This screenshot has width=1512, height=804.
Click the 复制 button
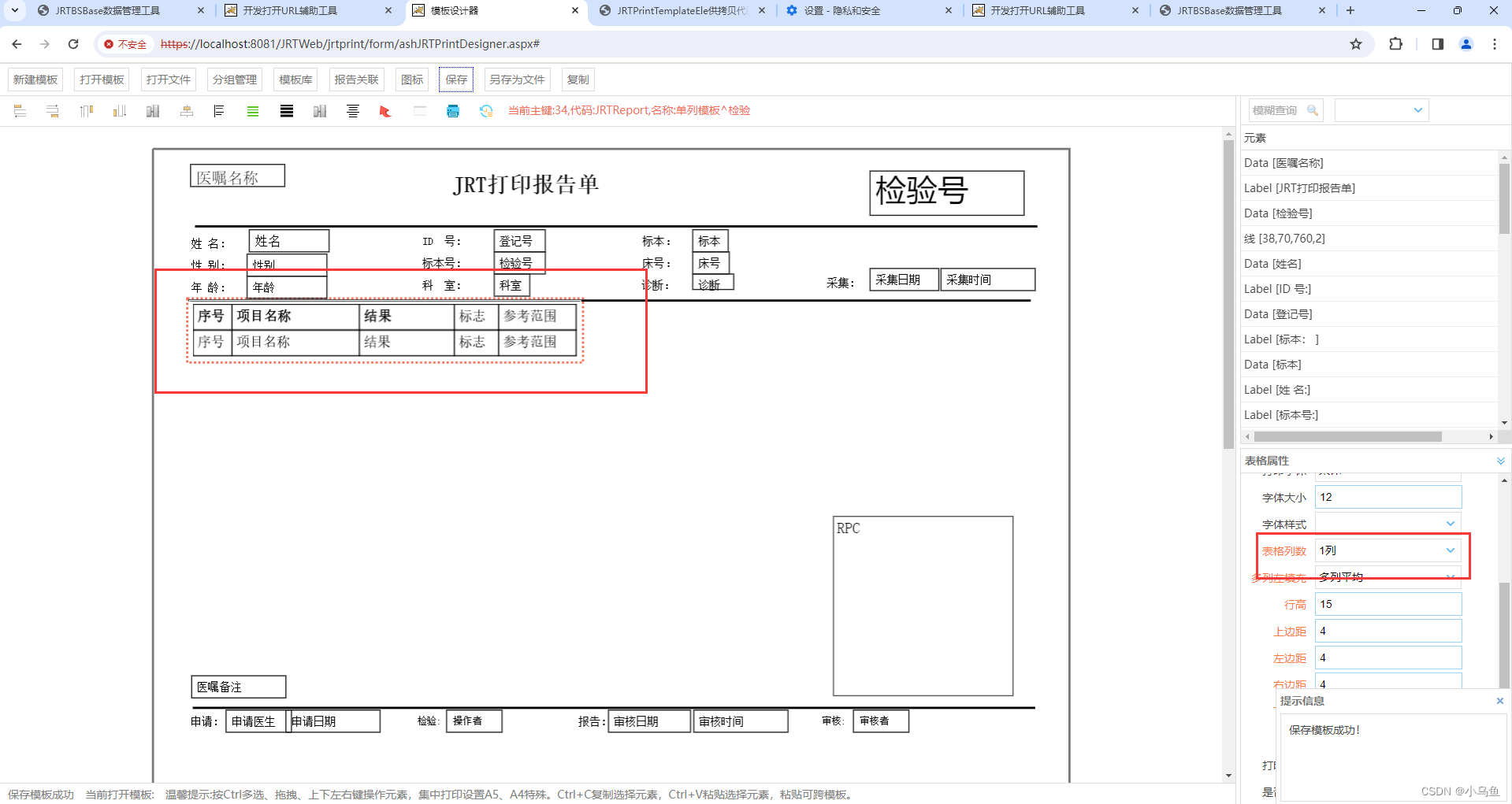pos(578,80)
